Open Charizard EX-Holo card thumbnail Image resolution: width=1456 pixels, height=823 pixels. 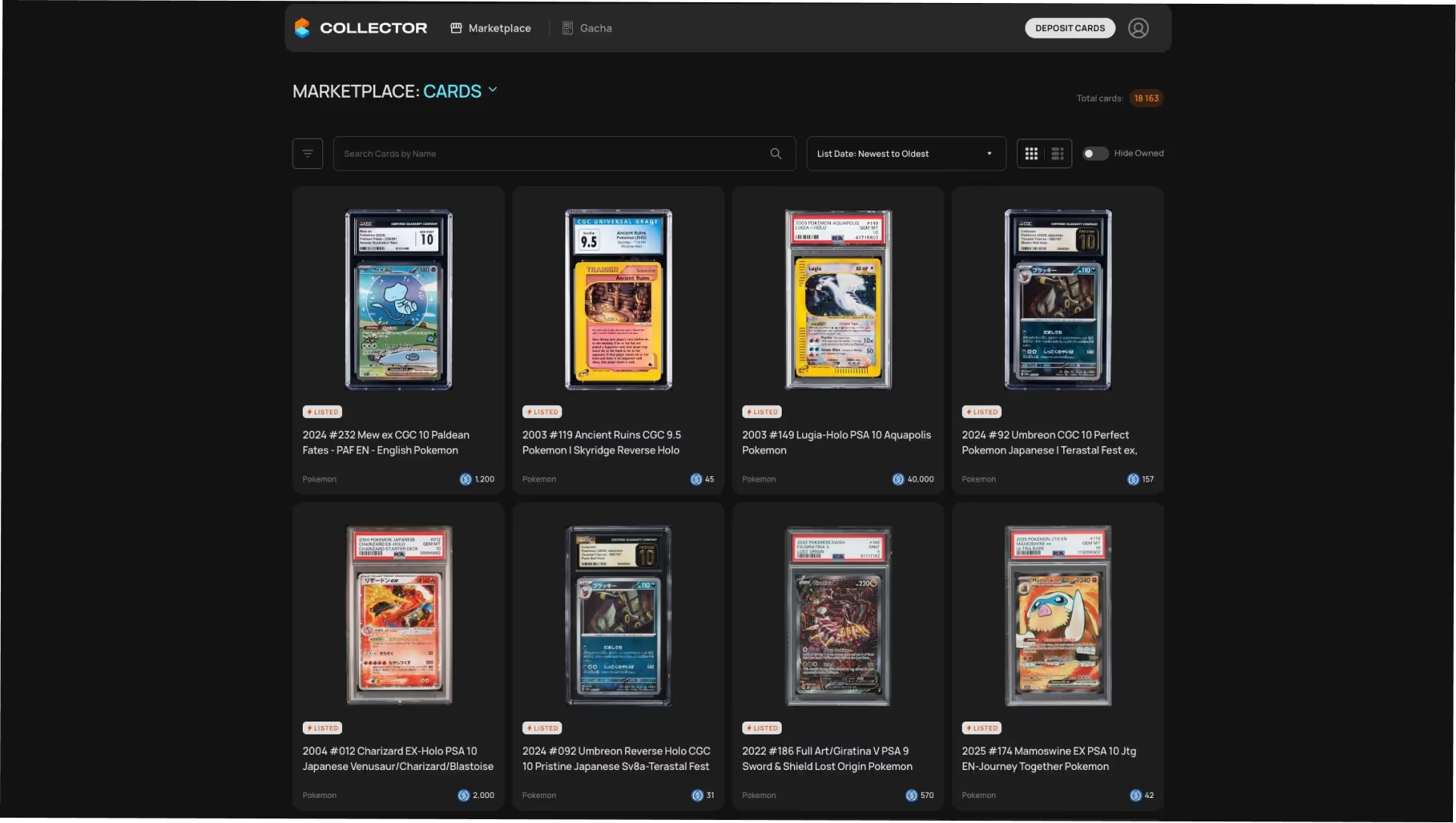[399, 615]
